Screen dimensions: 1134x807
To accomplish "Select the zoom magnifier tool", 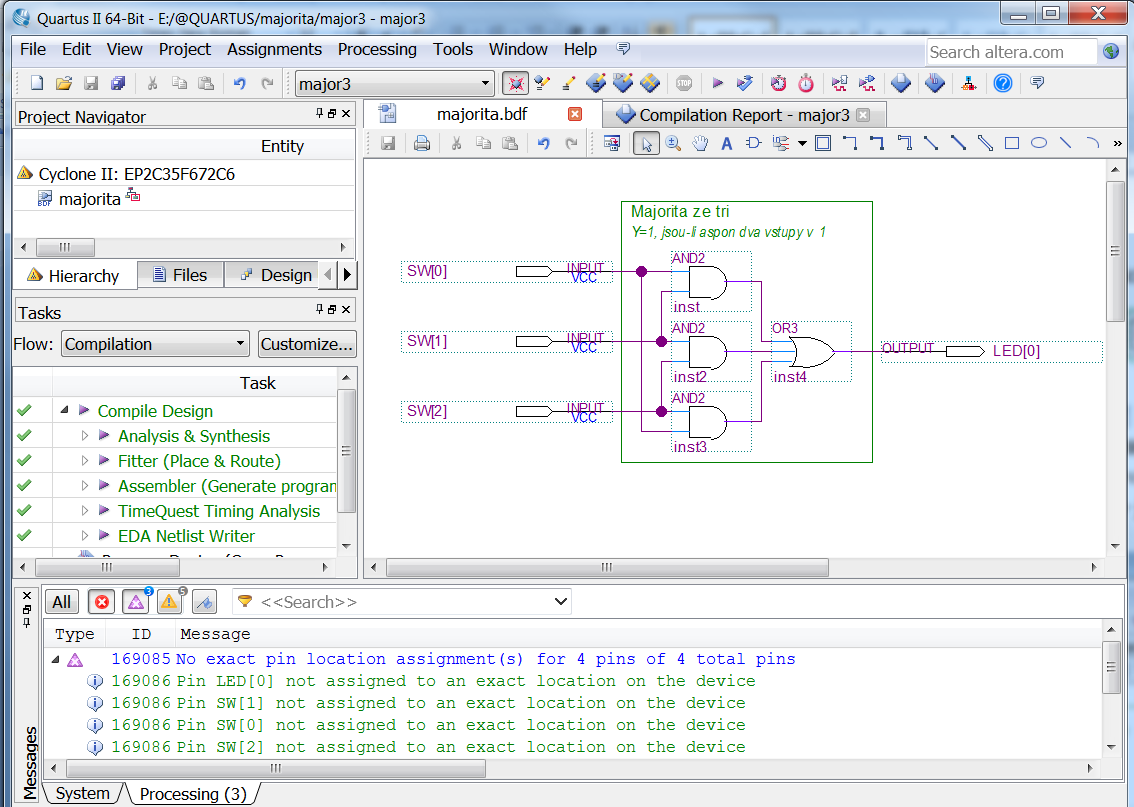I will [x=673, y=143].
